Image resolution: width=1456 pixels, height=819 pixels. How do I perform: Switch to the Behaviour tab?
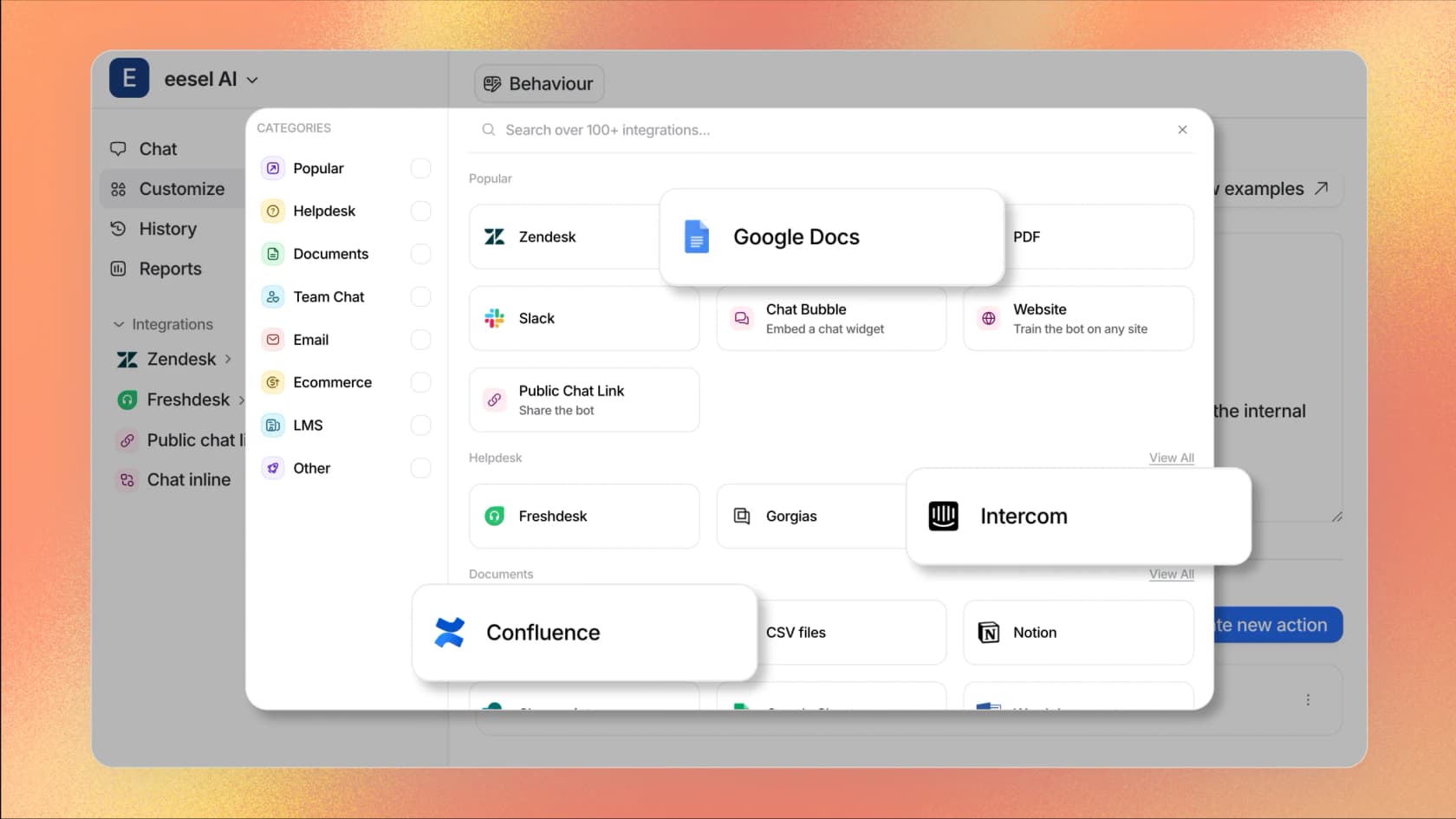[x=539, y=84]
